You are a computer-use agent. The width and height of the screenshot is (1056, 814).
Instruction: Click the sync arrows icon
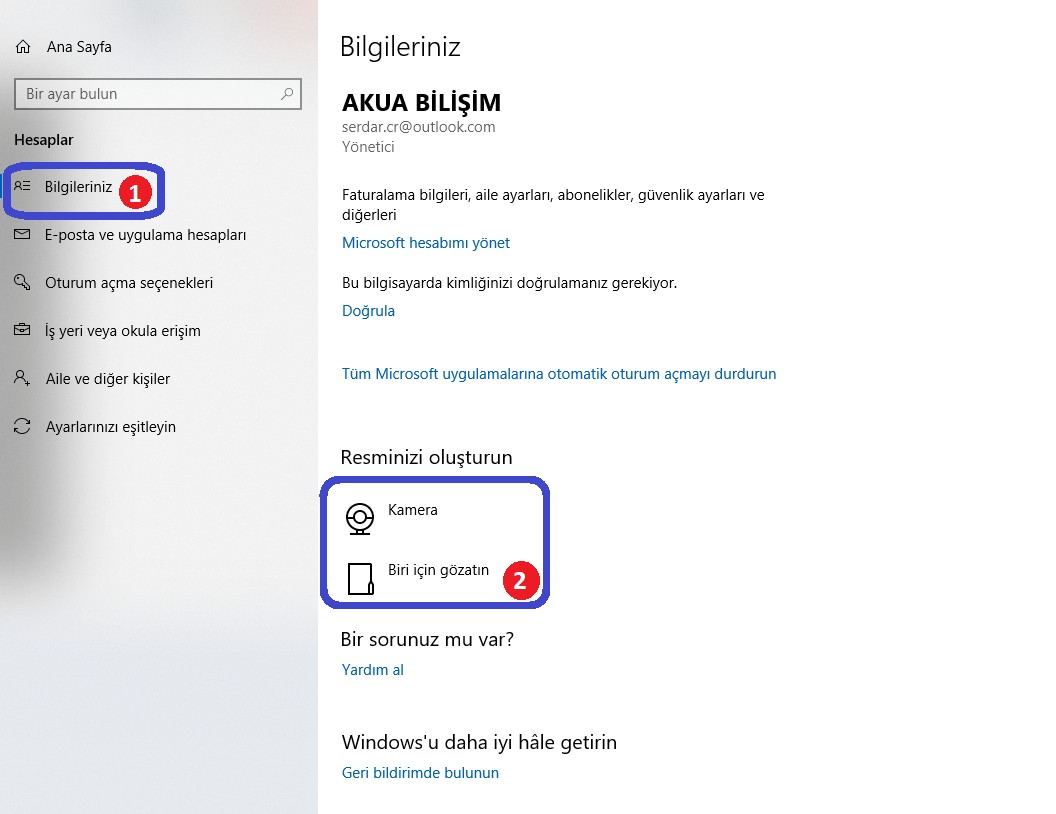[x=23, y=427]
